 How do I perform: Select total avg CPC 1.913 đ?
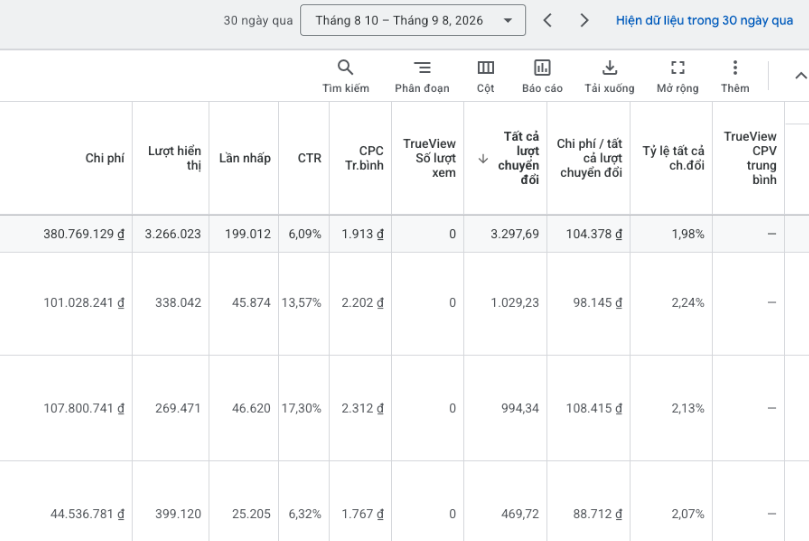[x=363, y=234]
